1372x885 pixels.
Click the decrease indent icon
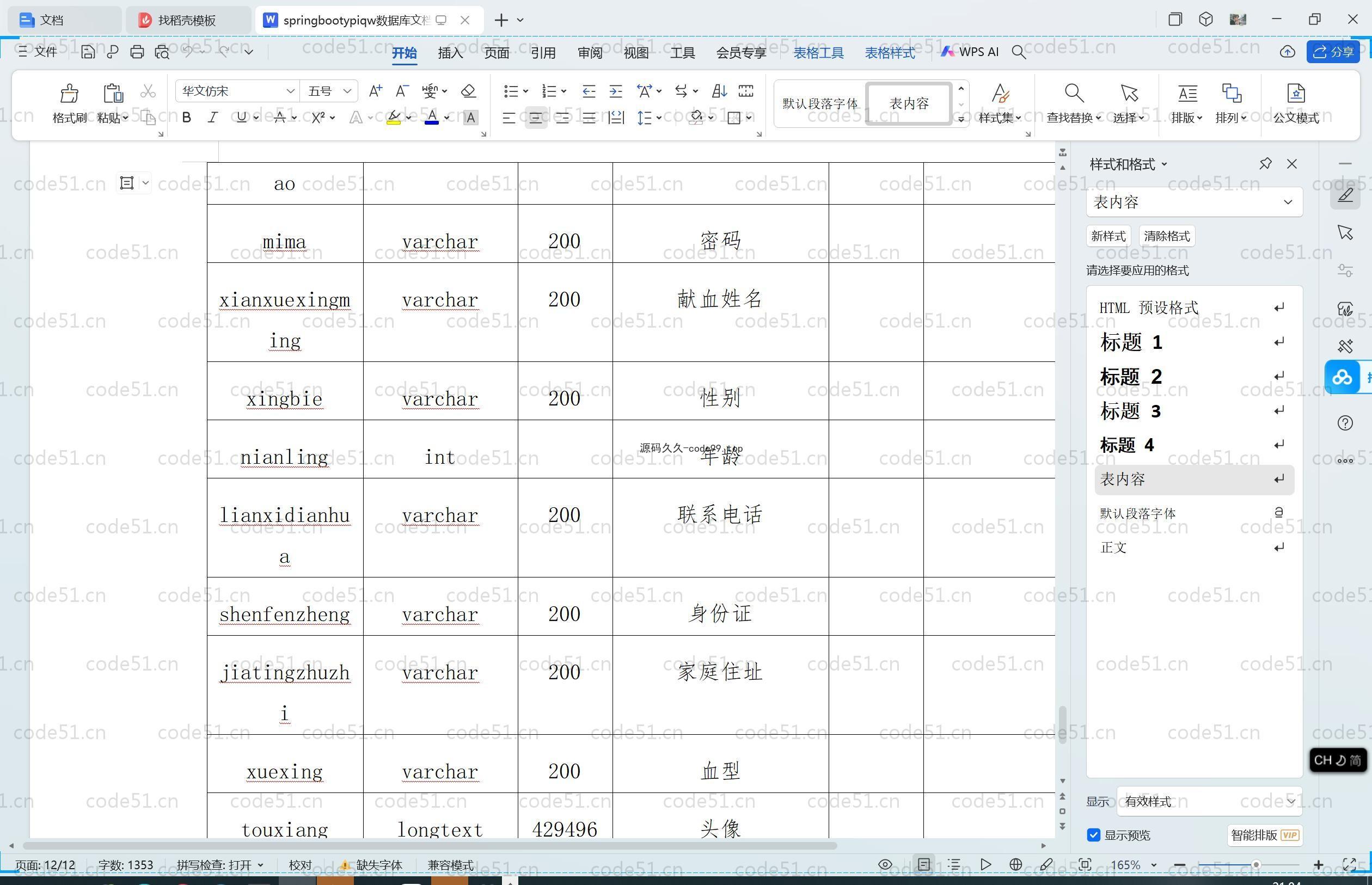click(x=589, y=91)
